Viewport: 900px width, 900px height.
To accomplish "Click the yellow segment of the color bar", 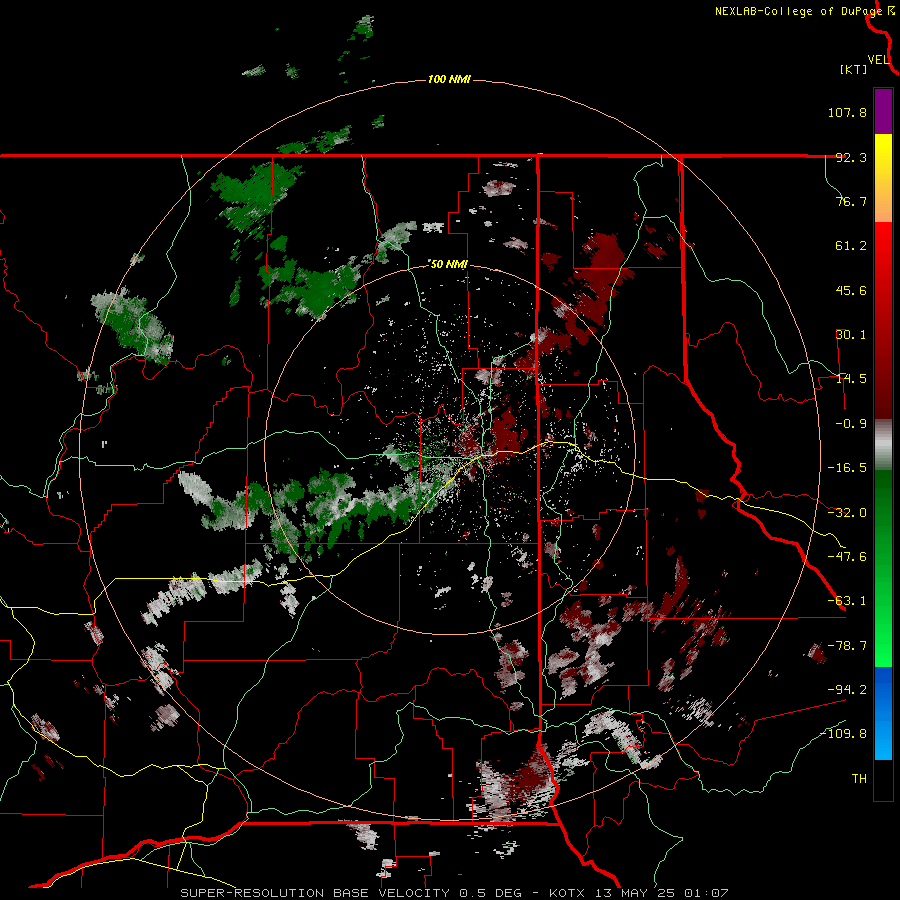I will coord(883,156).
